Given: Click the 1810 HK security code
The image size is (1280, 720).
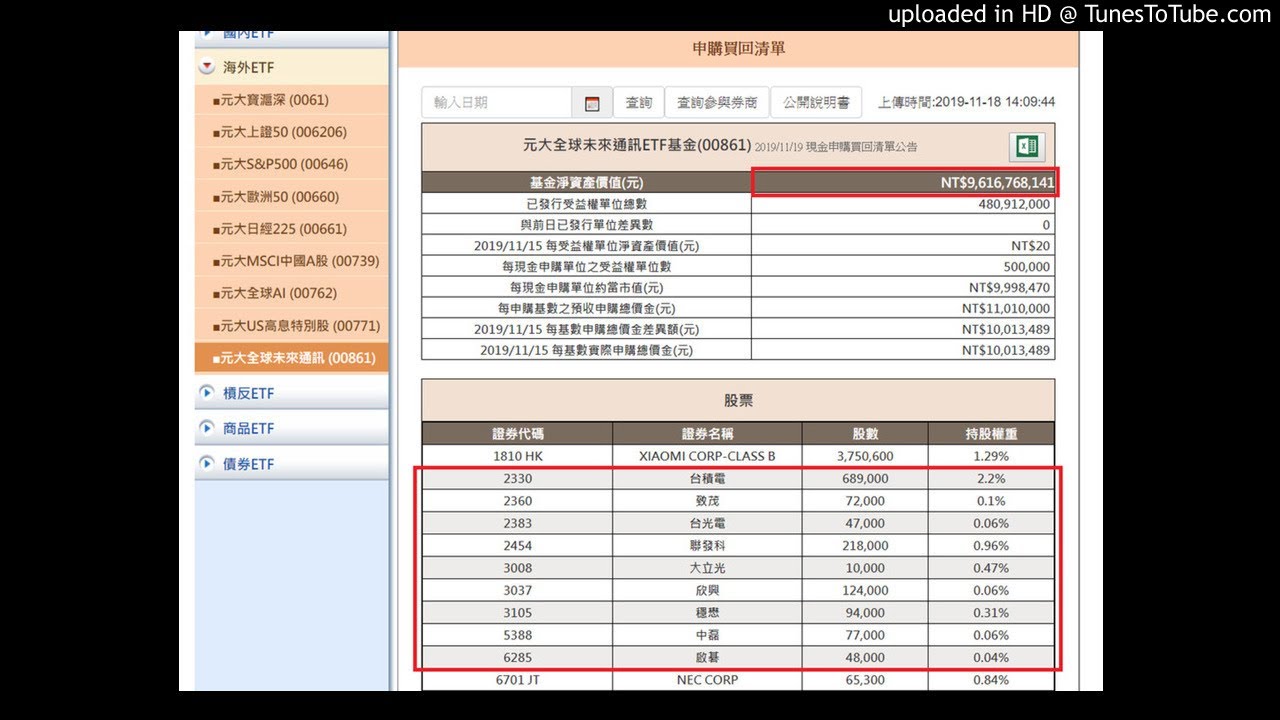Looking at the screenshot, I should point(517,456).
